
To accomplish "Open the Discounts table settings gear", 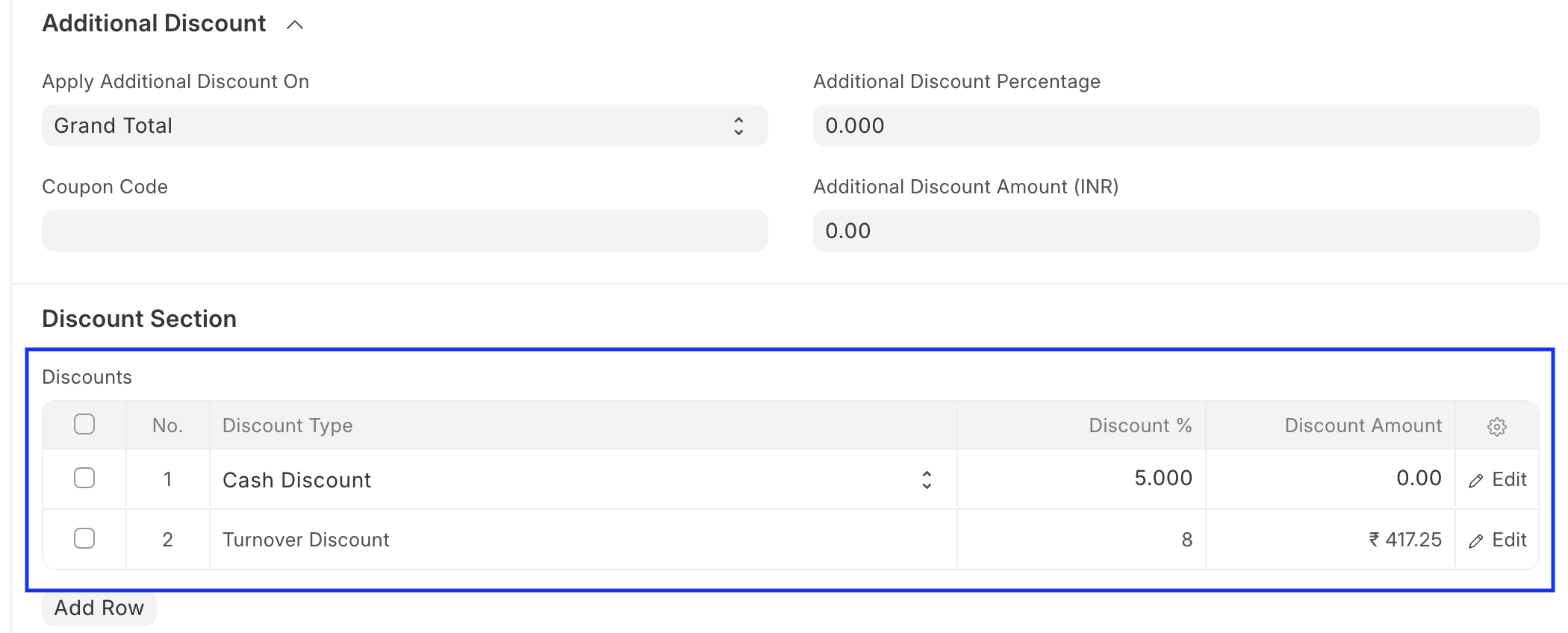I will click(x=1496, y=426).
